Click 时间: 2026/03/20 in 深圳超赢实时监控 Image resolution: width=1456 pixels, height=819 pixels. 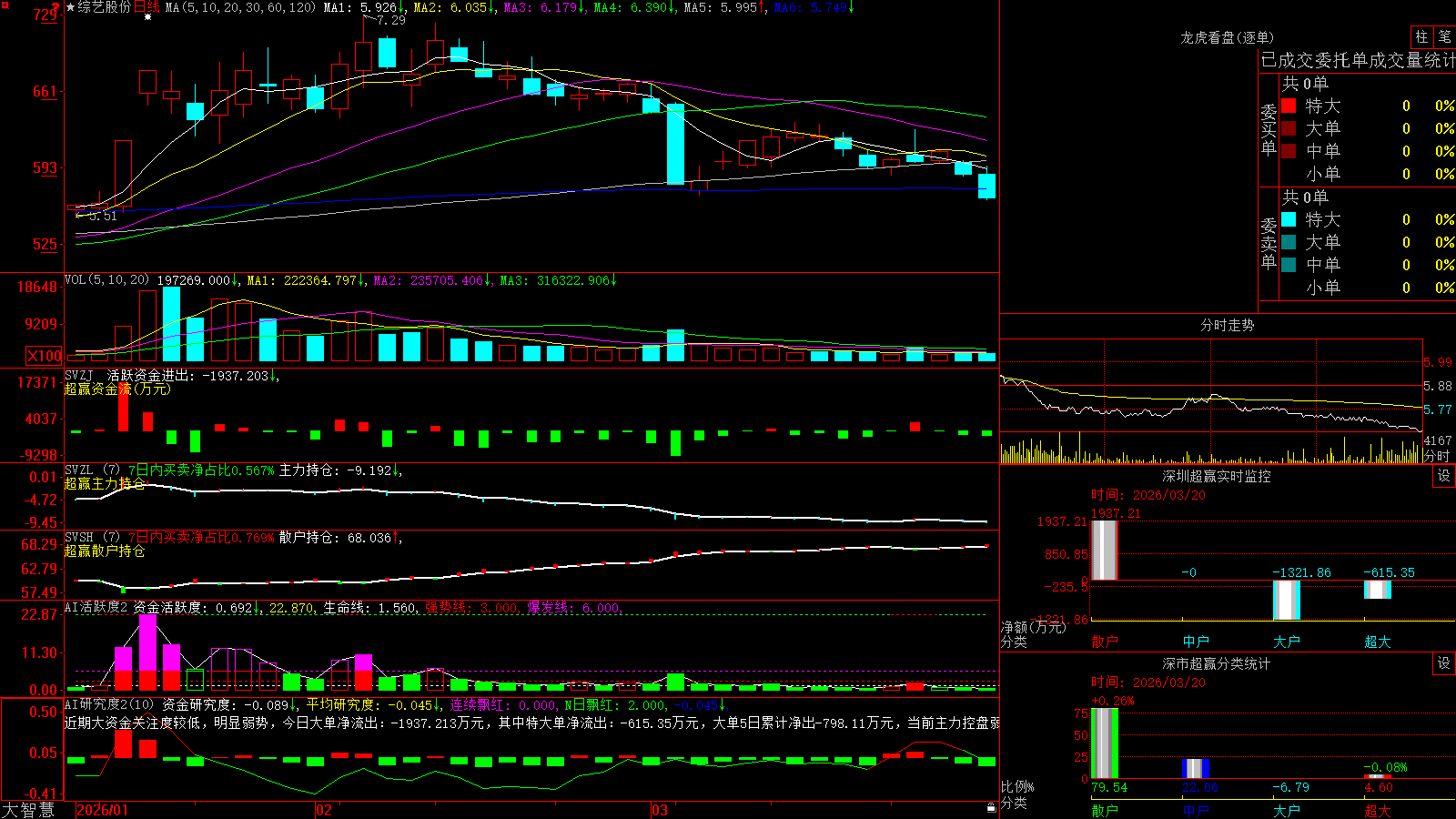1148,495
